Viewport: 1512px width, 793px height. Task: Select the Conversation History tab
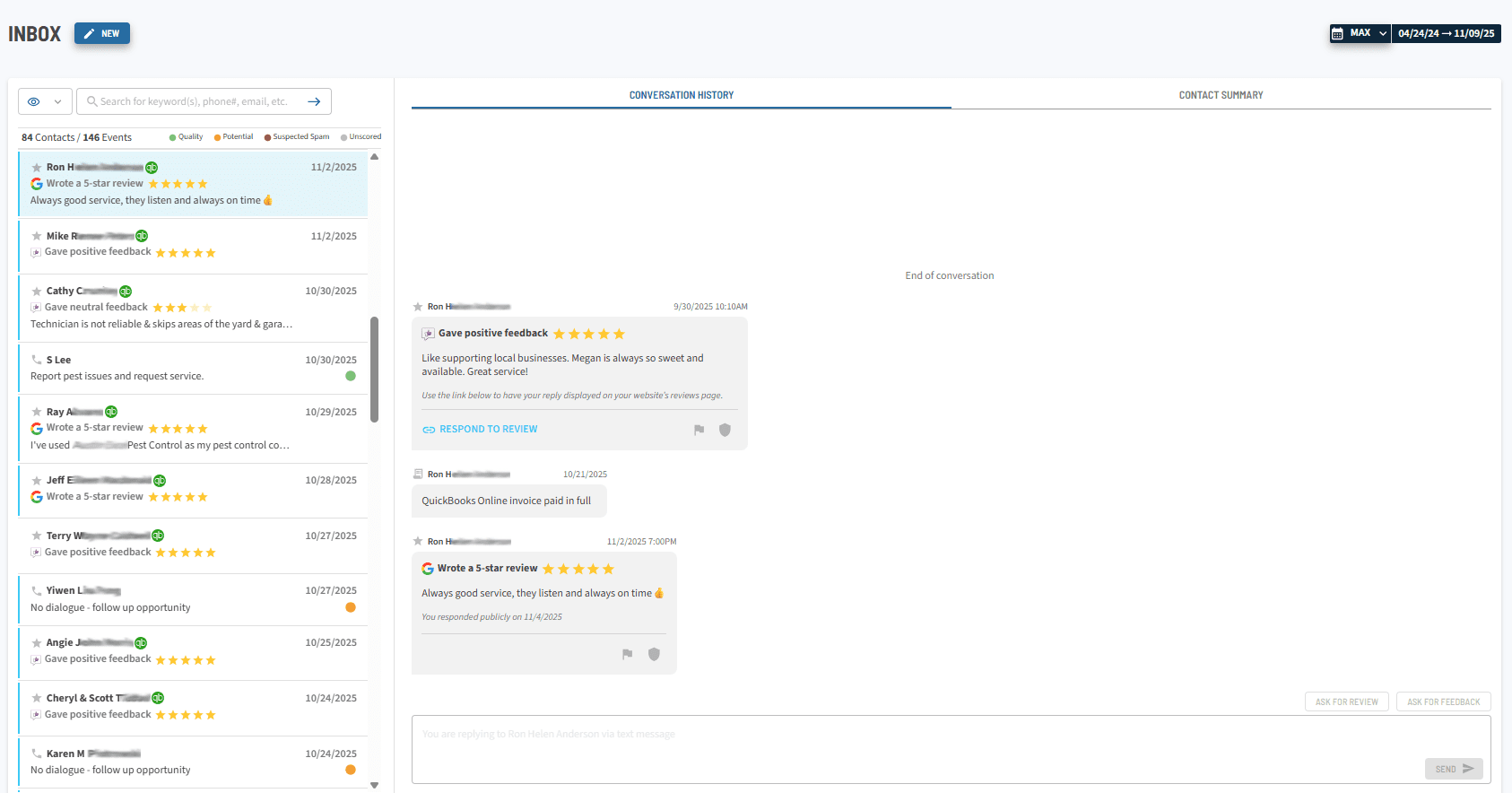[681, 95]
